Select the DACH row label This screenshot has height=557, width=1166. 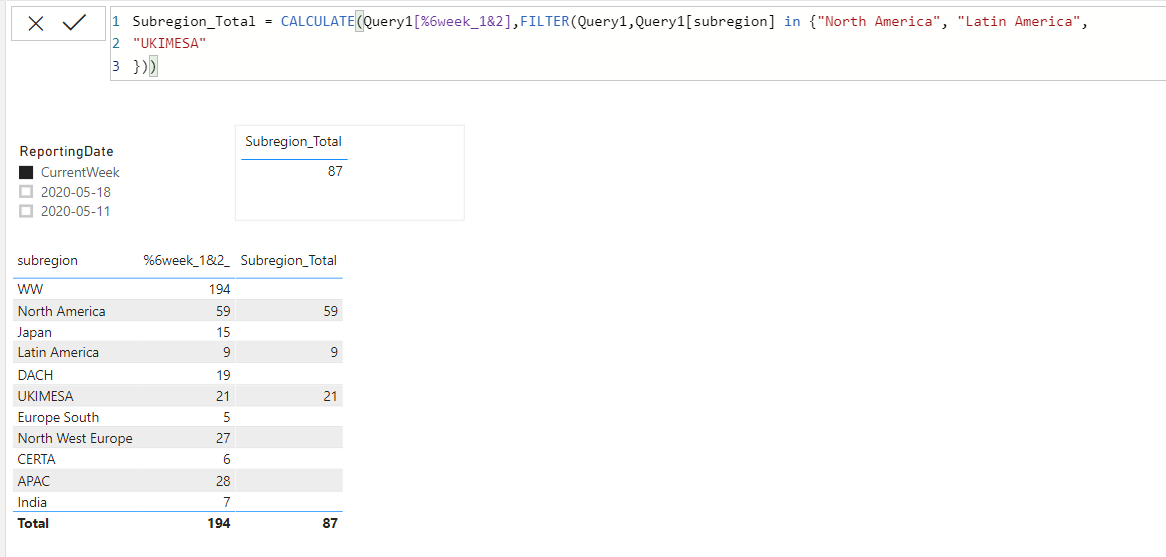(x=36, y=376)
